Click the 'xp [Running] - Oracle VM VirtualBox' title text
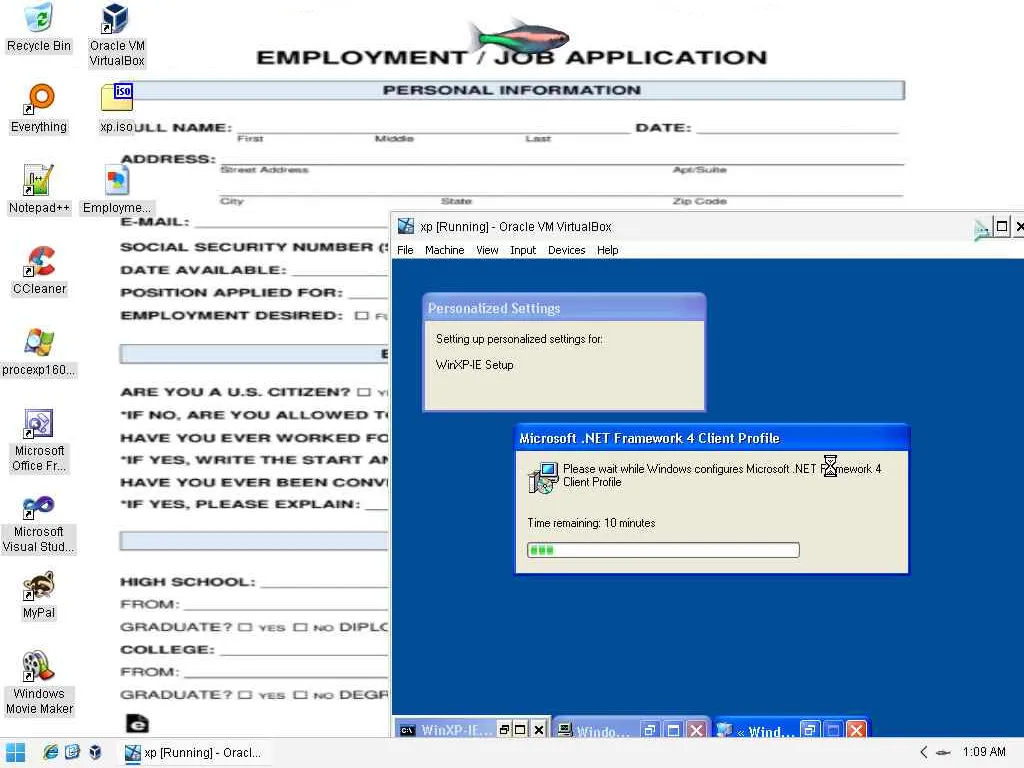 click(516, 227)
